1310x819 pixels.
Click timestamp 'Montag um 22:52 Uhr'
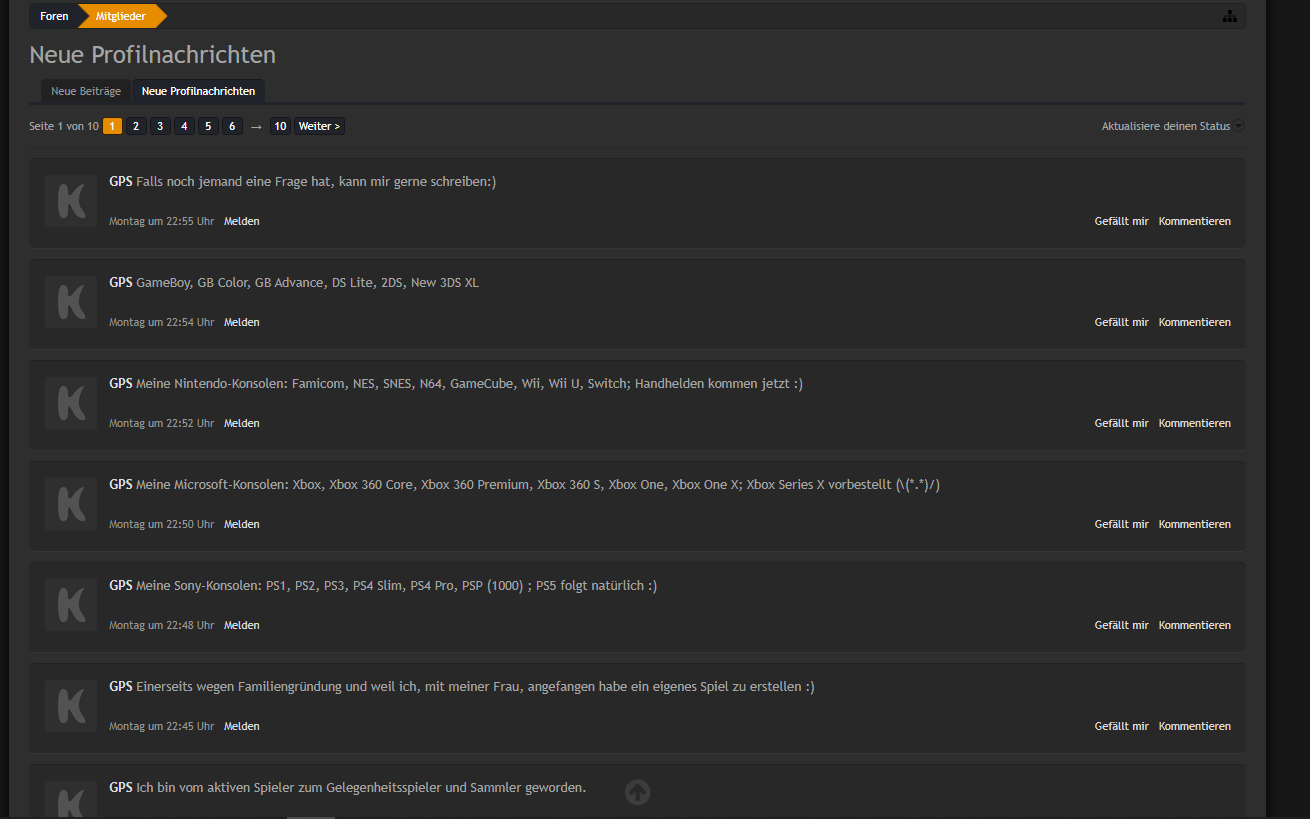tap(161, 423)
